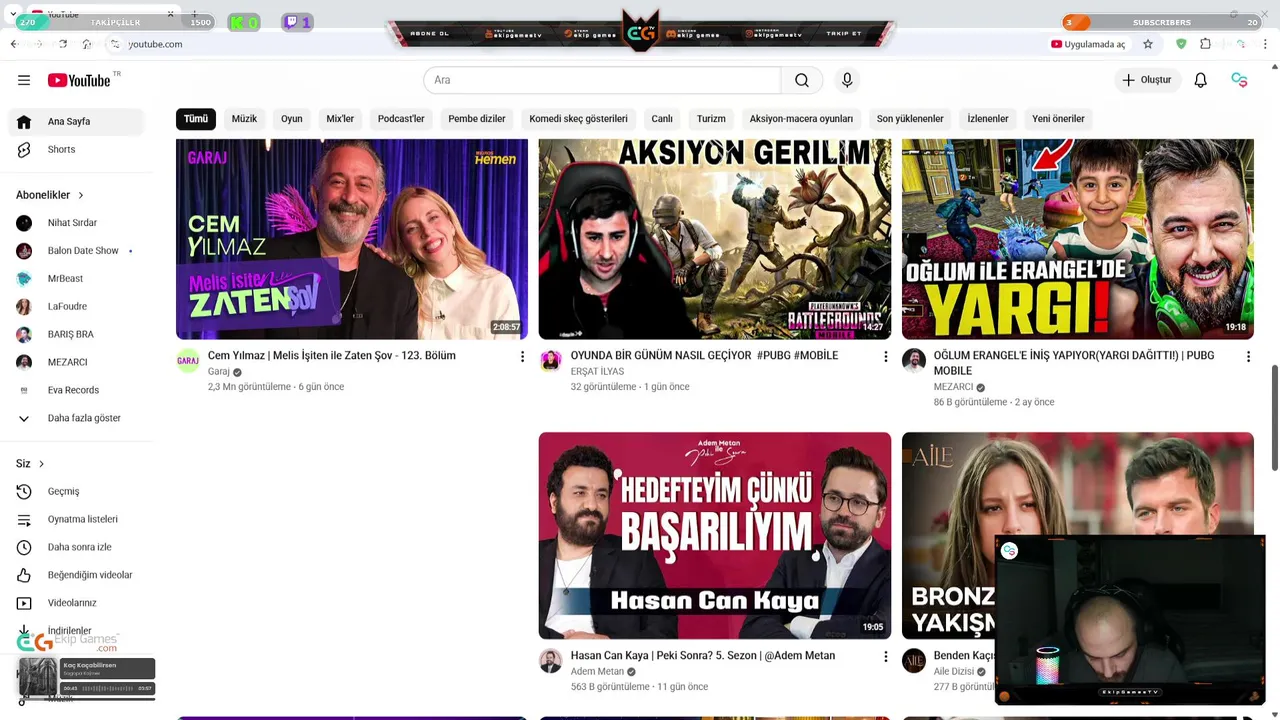1280x720 pixels.
Task: Click the page vertical scrollbar thumb
Action: click(1275, 417)
